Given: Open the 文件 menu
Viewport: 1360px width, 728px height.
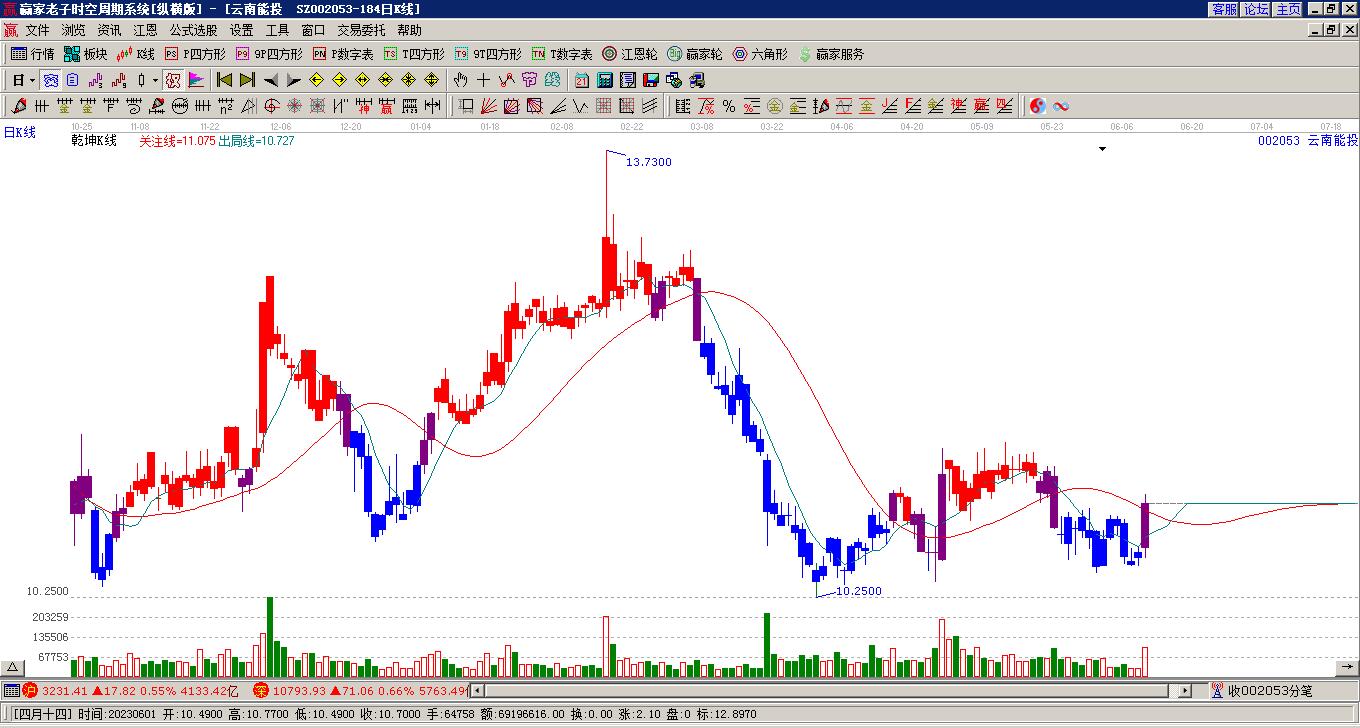Looking at the screenshot, I should 37,31.
